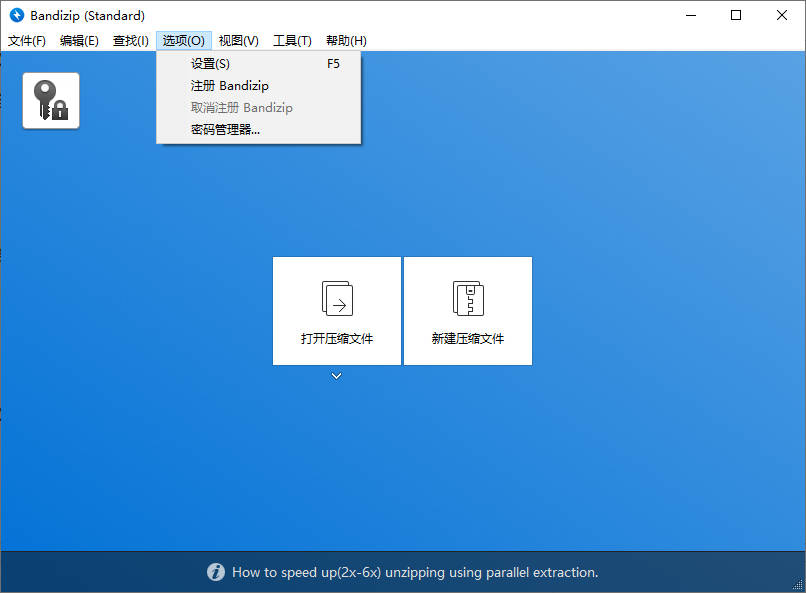The width and height of the screenshot is (806, 593).
Task: Click the info icon in bottom bar
Action: (216, 572)
